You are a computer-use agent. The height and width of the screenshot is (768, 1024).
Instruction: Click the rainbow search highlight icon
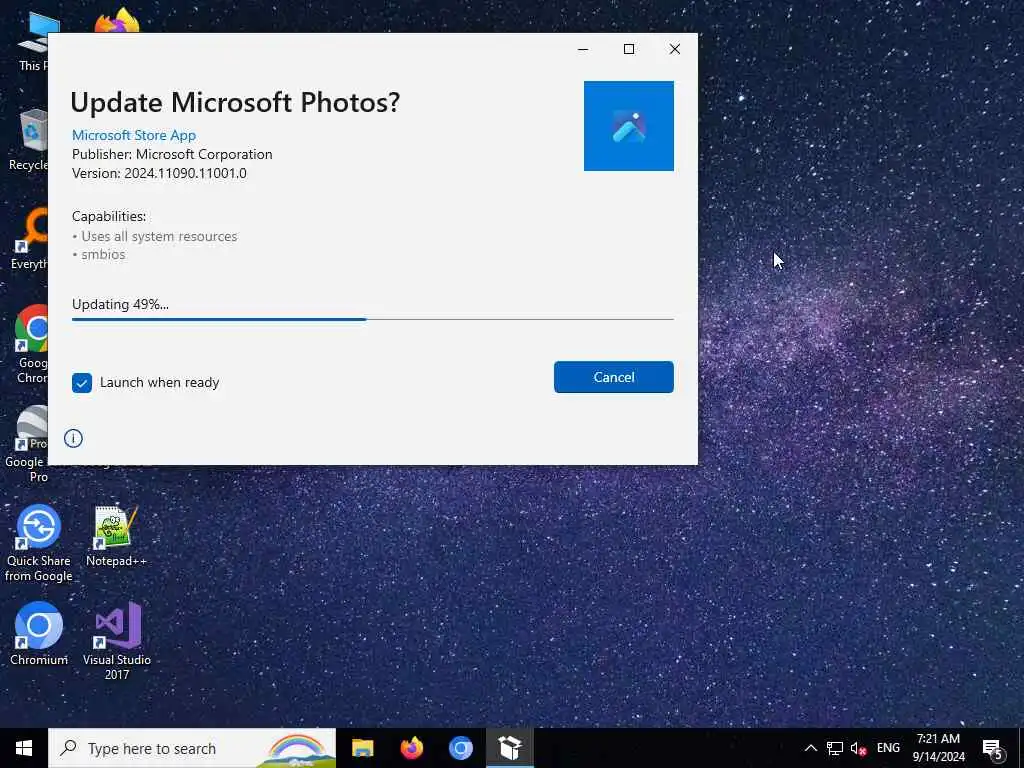click(296, 749)
